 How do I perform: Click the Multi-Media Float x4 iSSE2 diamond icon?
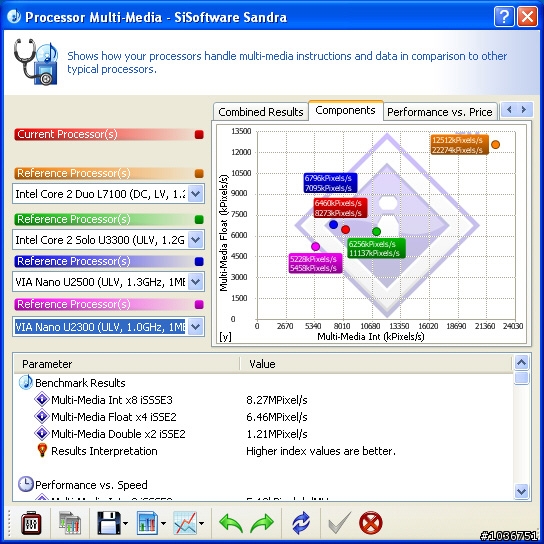tap(42, 416)
